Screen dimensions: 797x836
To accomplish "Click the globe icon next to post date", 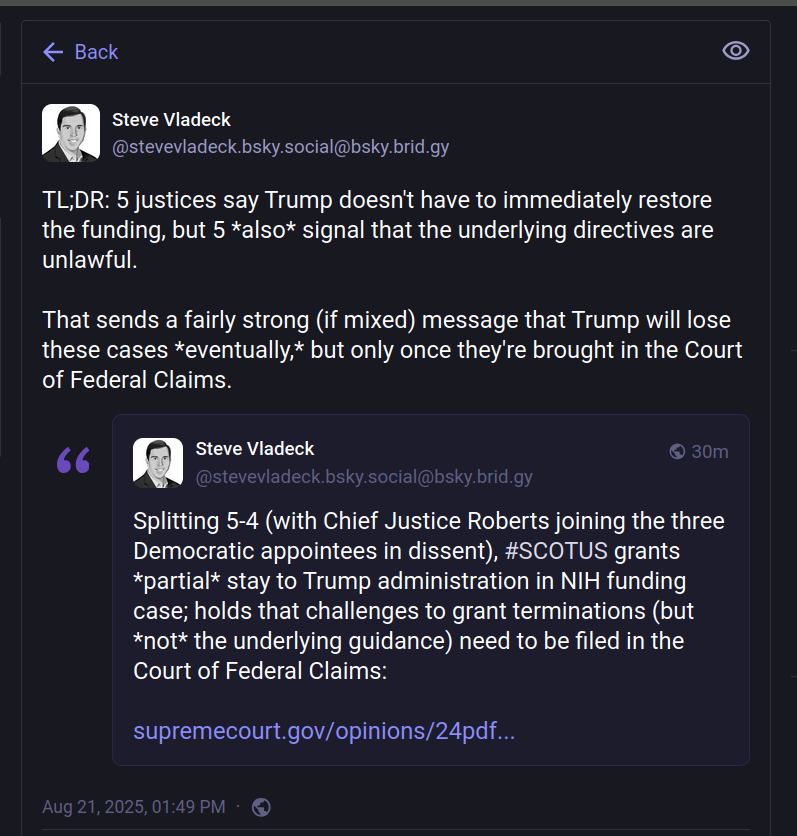I will tap(261, 806).
